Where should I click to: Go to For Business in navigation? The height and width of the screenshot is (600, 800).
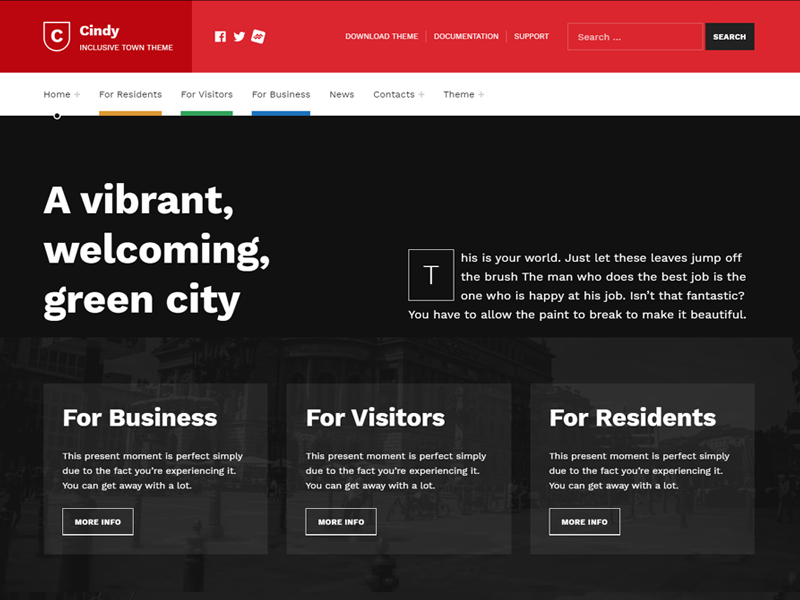(x=281, y=94)
